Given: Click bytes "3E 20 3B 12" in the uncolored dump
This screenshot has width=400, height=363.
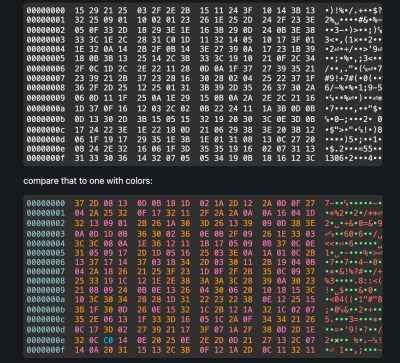Looking at the screenshot, I should [289, 130].
